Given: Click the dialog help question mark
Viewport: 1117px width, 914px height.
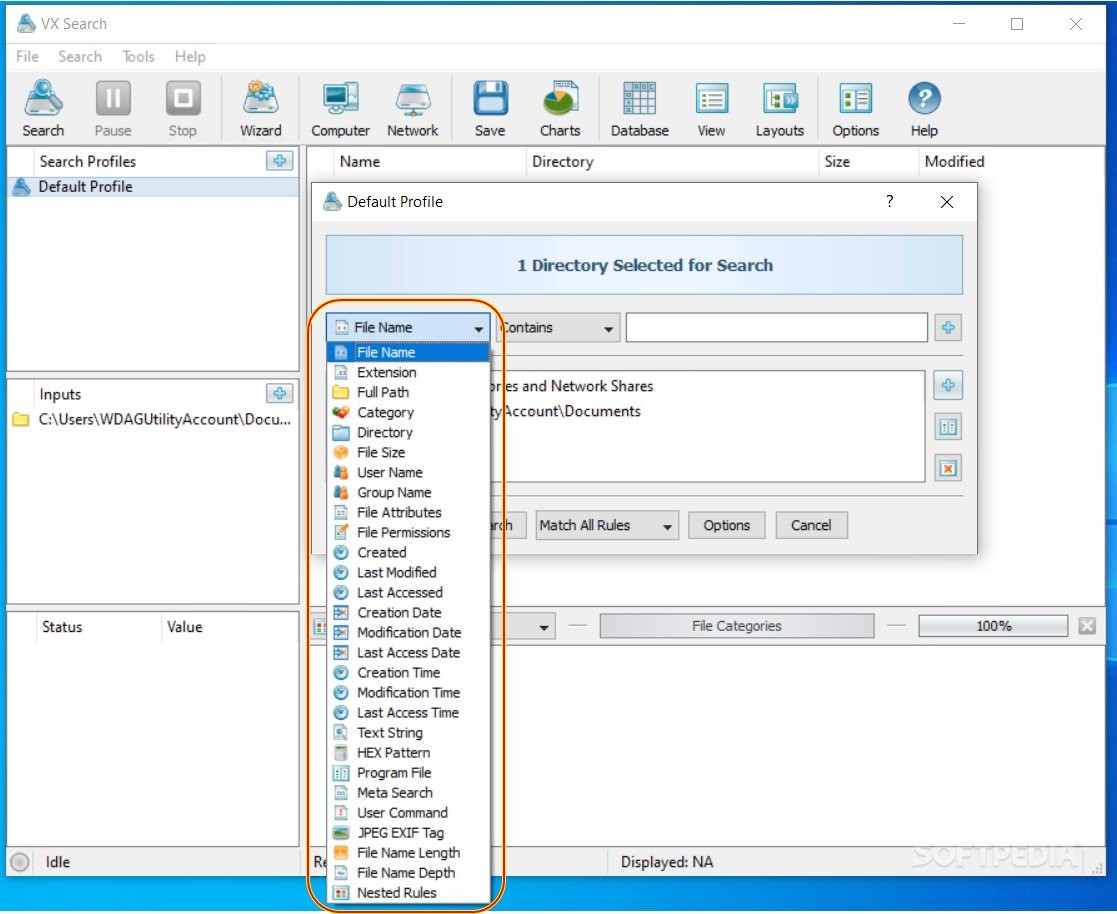Looking at the screenshot, I should point(889,202).
